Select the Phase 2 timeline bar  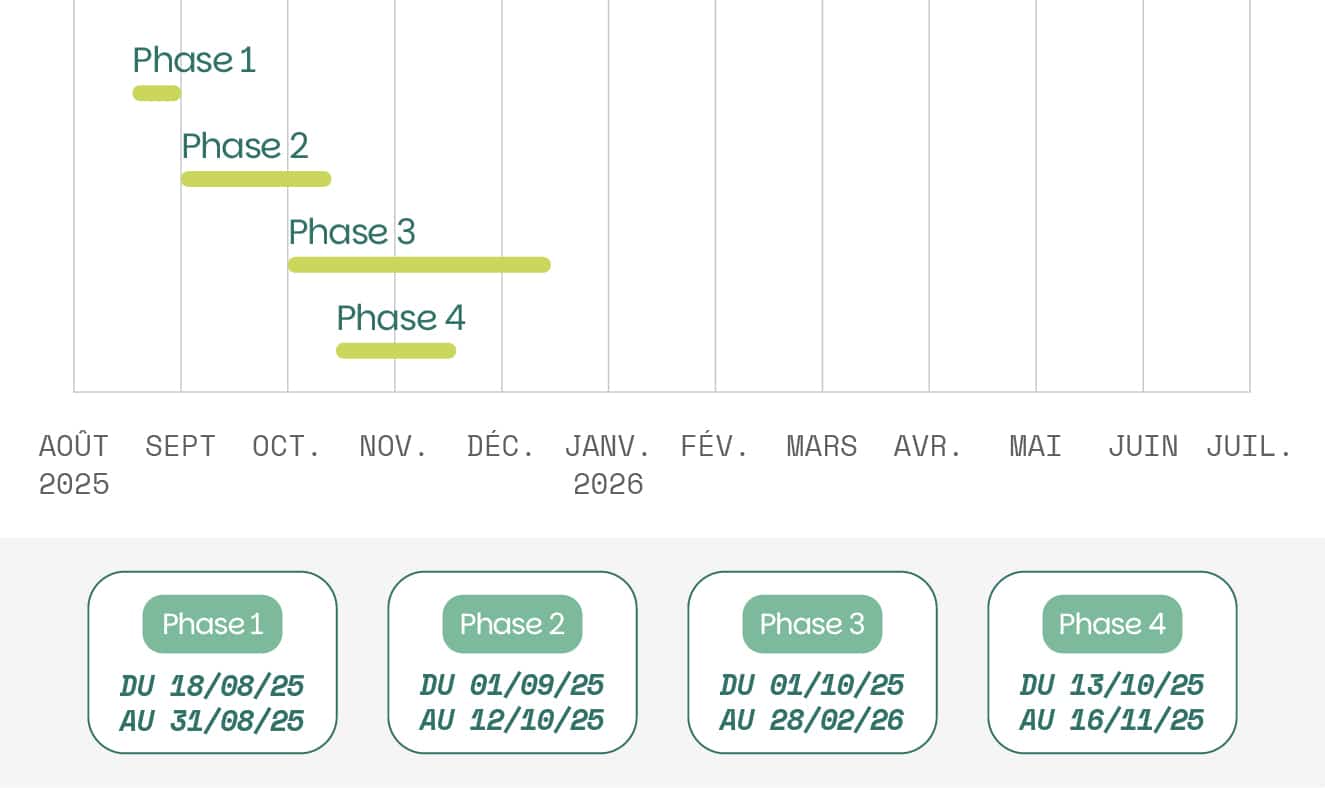tap(256, 179)
